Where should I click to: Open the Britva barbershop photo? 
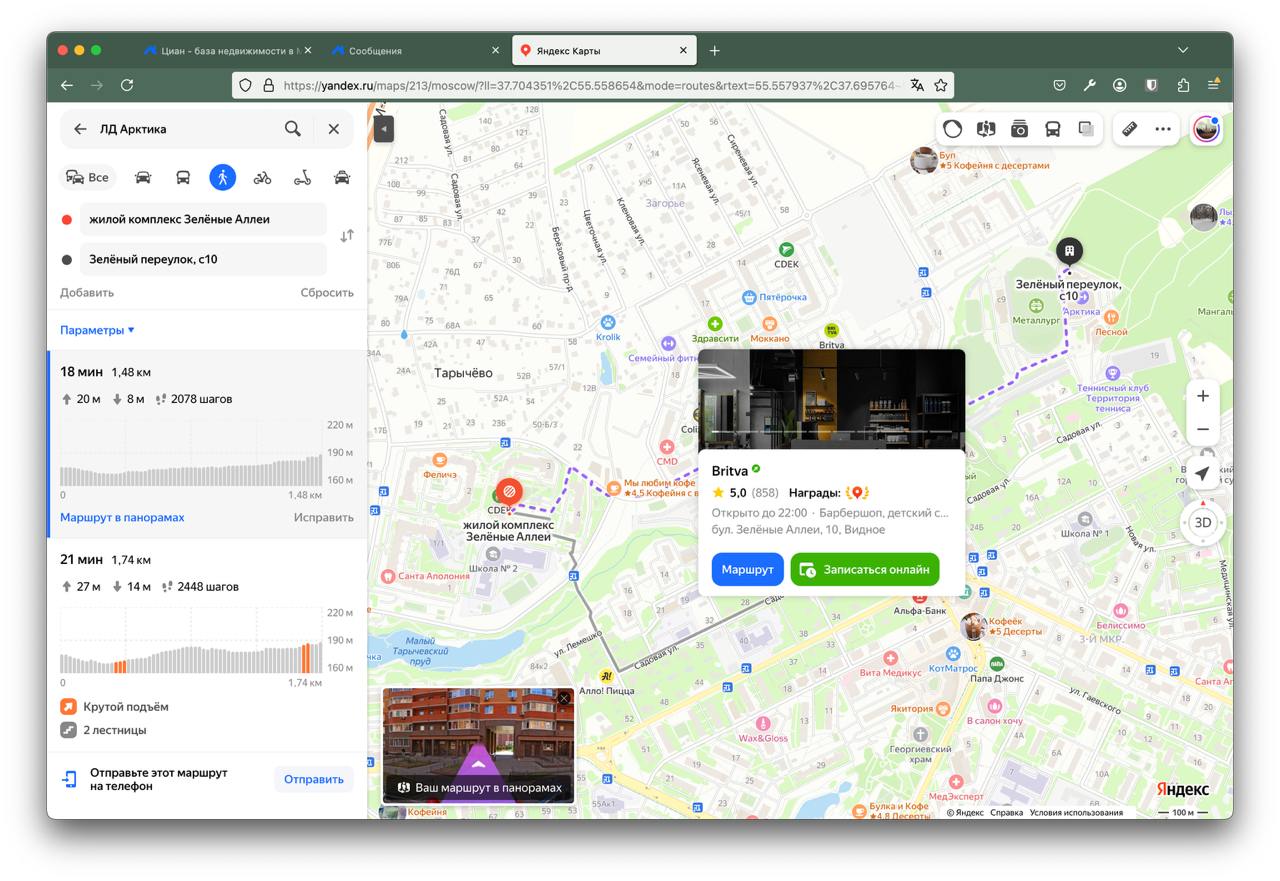click(832, 399)
